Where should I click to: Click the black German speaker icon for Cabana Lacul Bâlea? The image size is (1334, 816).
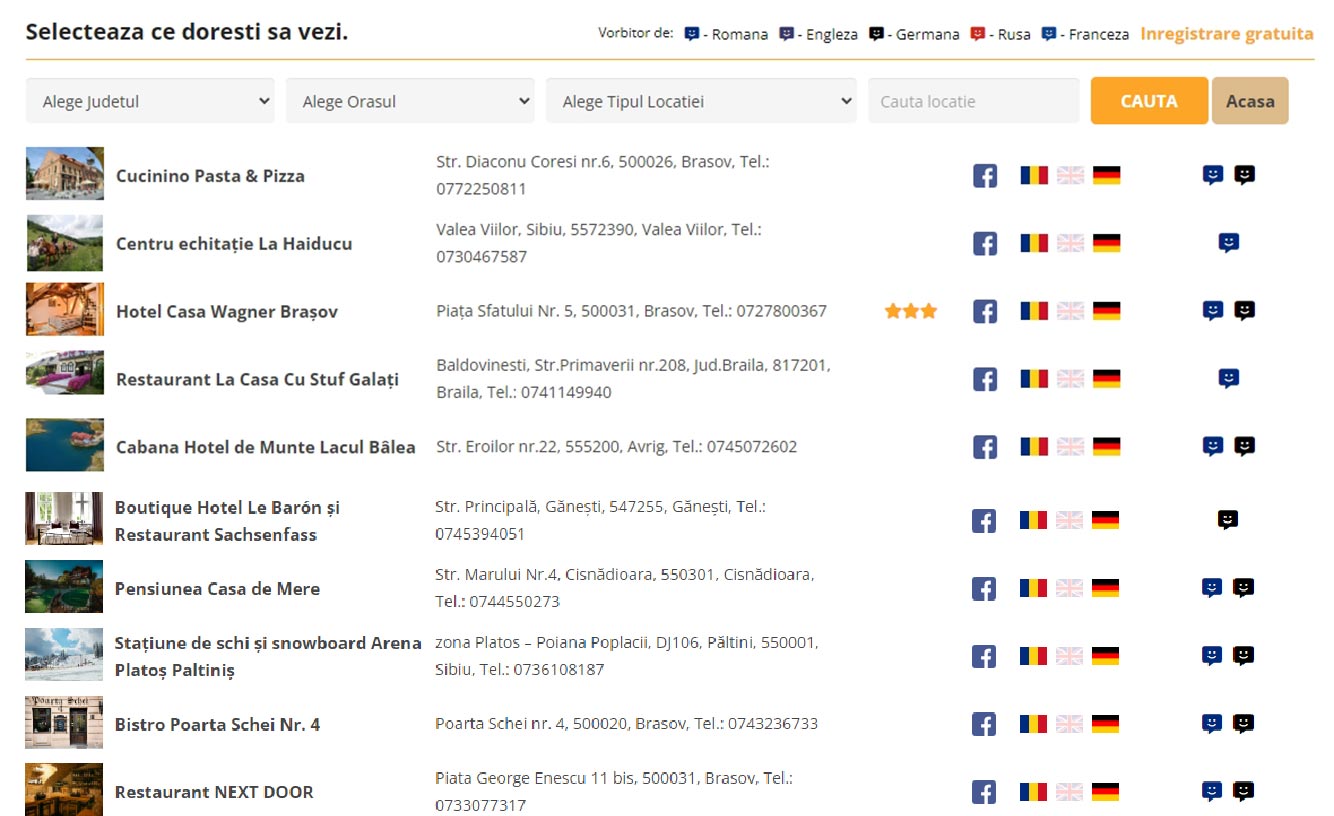(1244, 446)
